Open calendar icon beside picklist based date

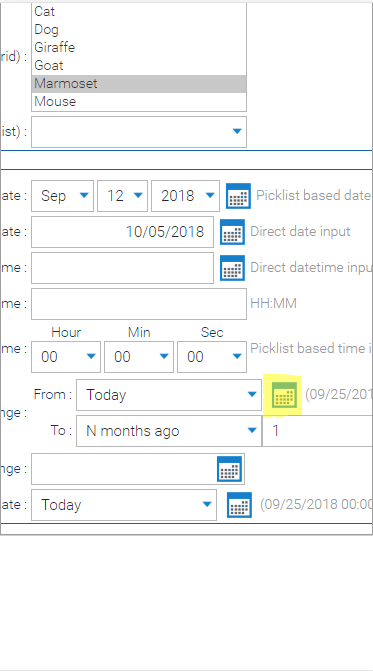[x=238, y=196]
